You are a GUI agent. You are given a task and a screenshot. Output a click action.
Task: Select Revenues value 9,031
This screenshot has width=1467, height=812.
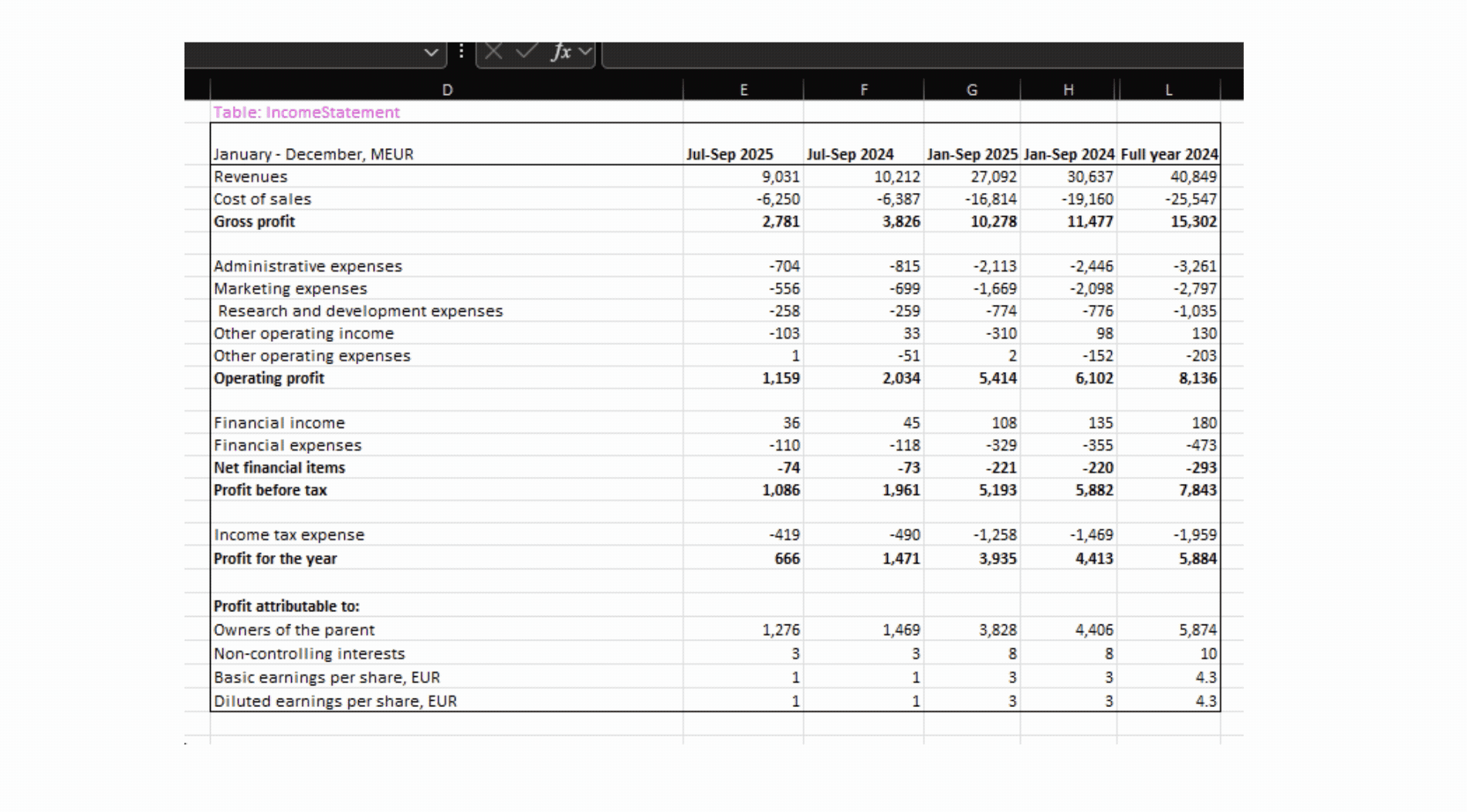click(780, 177)
